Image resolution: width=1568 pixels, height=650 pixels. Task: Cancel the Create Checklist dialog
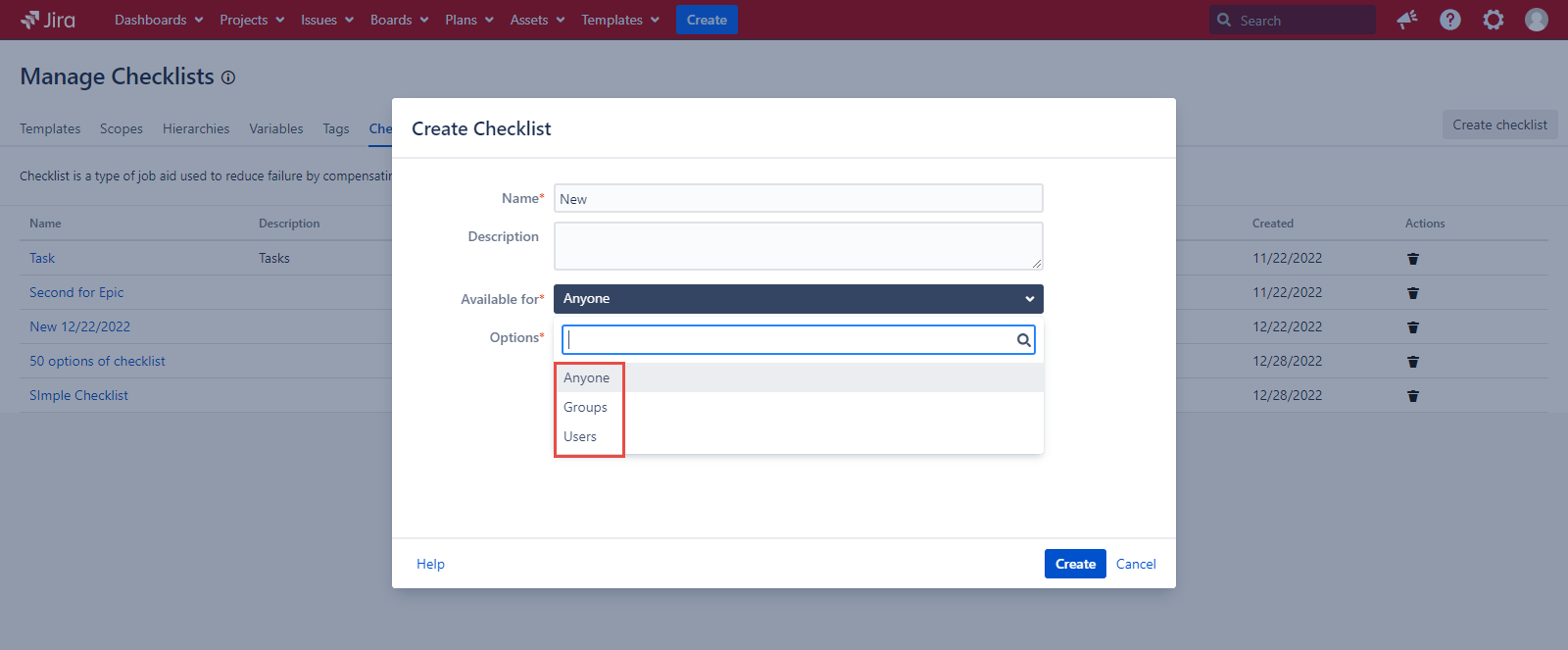pos(1136,564)
